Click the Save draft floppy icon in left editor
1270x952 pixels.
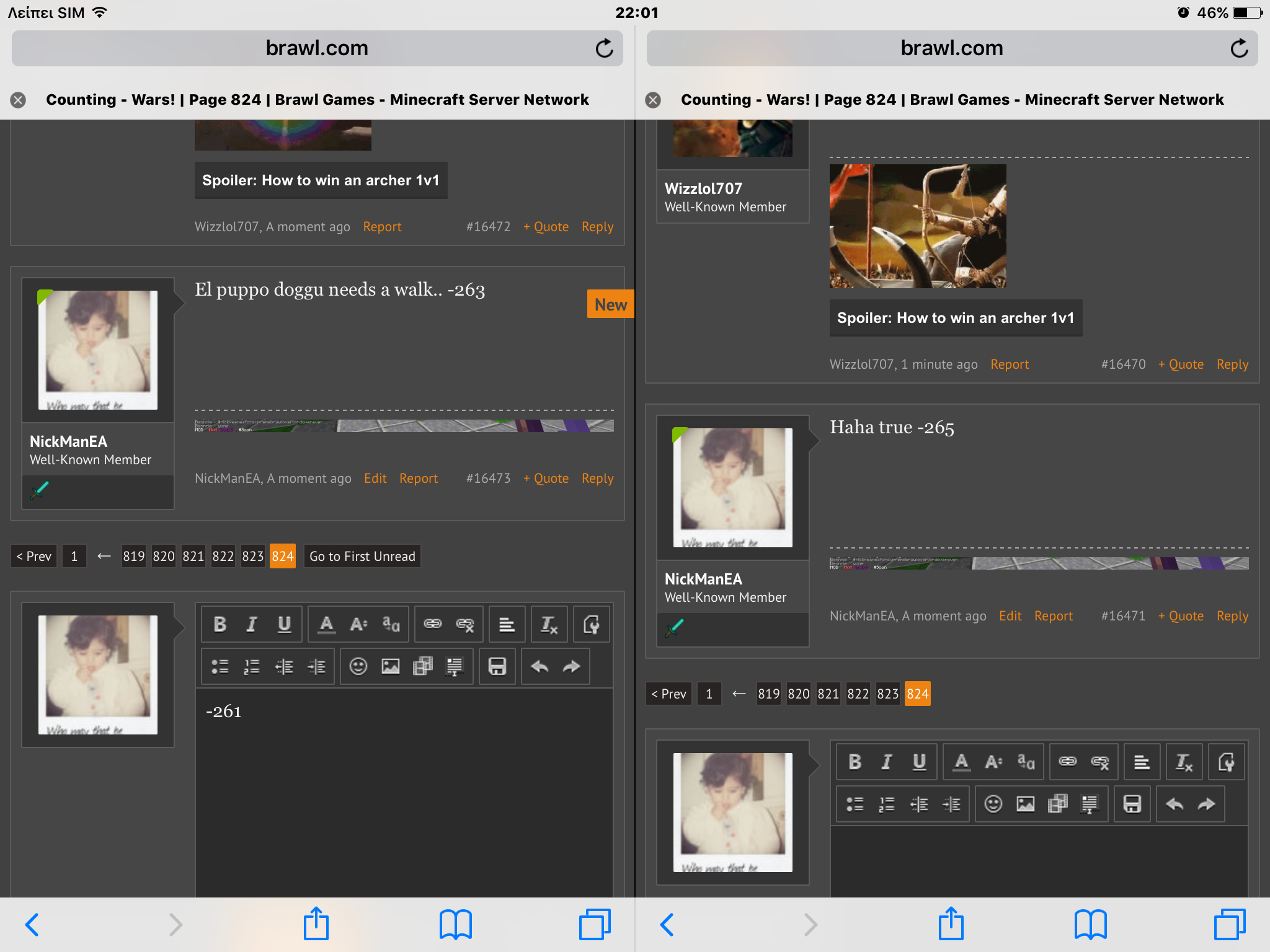497,666
